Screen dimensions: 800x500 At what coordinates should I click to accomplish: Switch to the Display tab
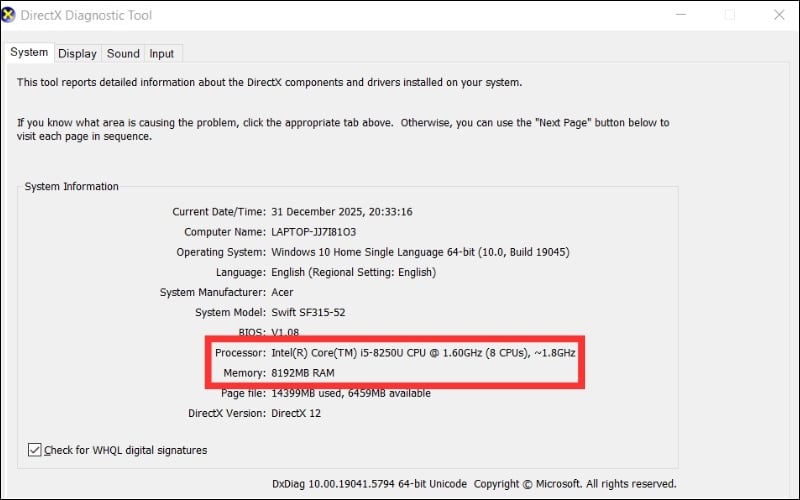click(77, 53)
